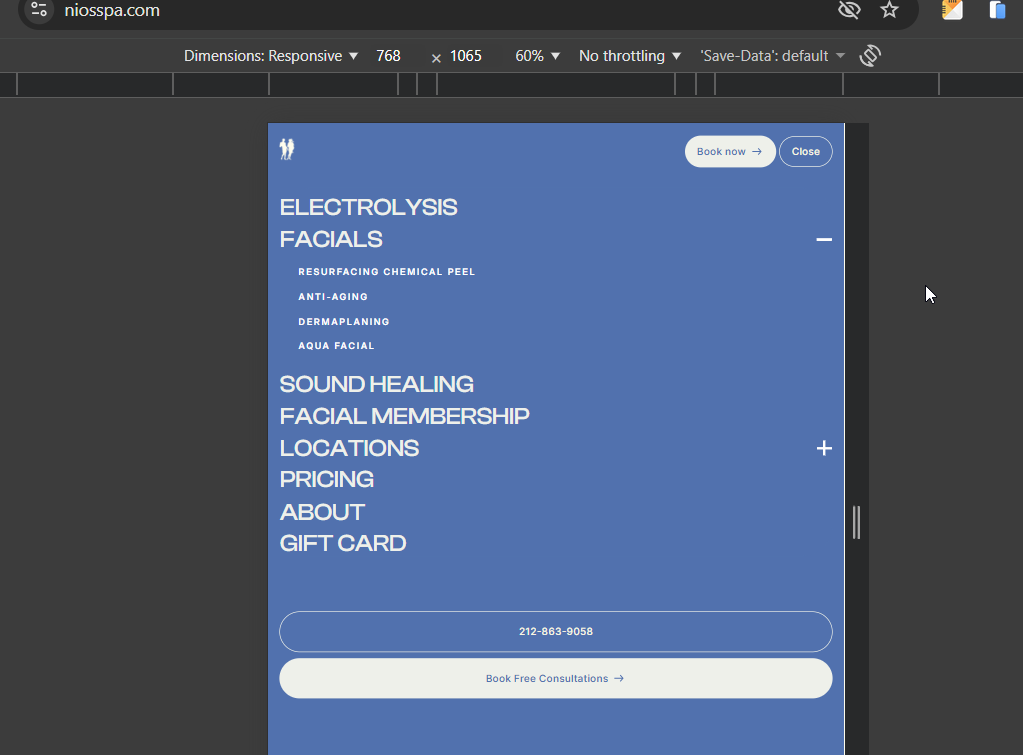Select Dermaplaning submenu link

(344, 322)
